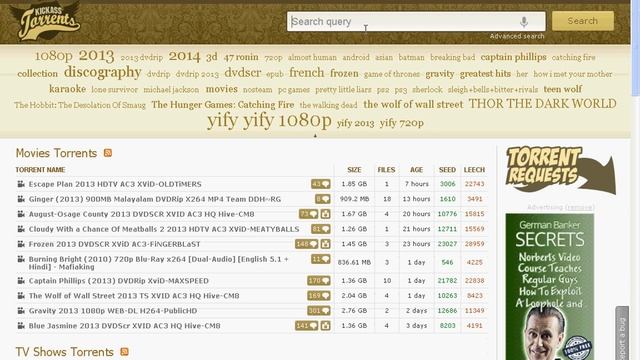Viewport: 640px width, 360px height.
Task: Click the Search button
Action: (x=582, y=21)
